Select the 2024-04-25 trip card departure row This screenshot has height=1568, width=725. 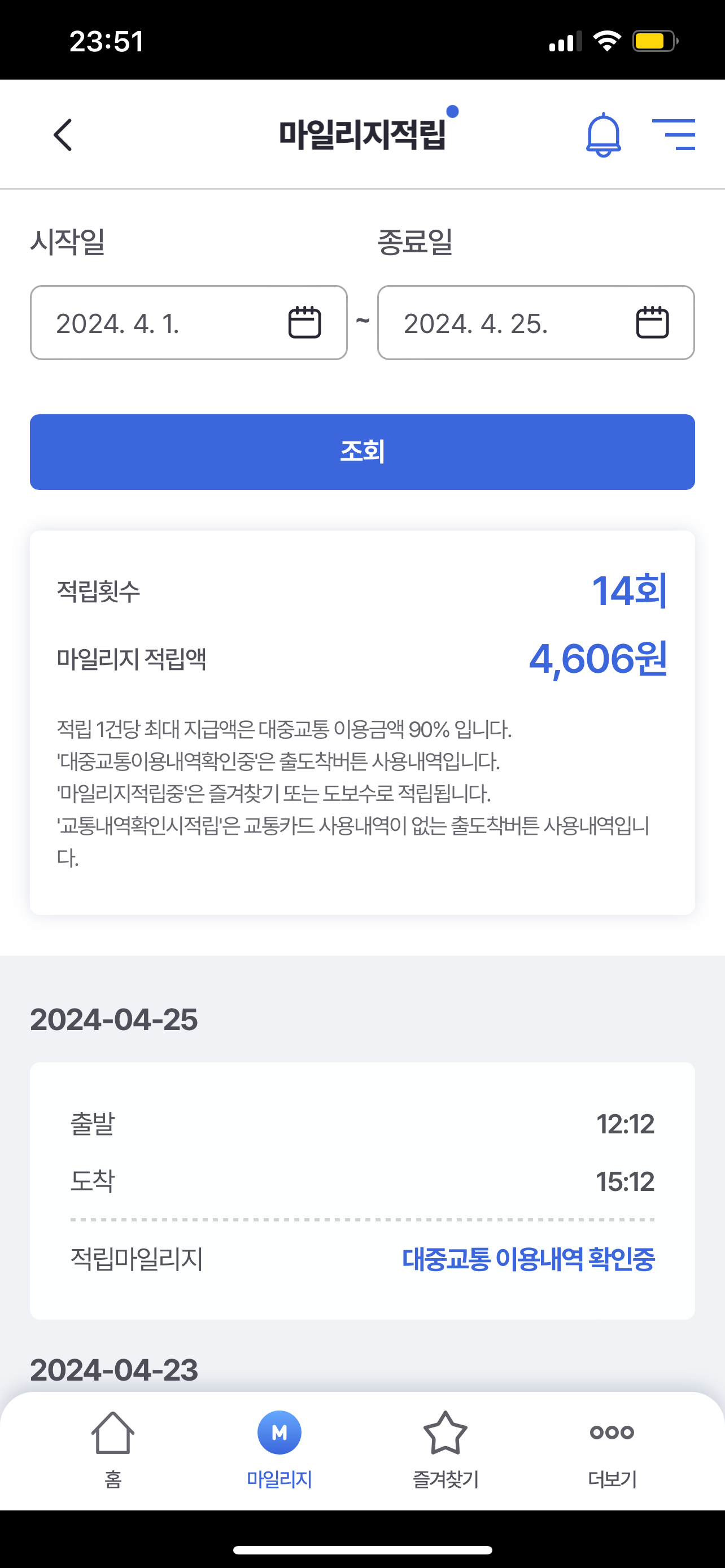click(x=362, y=1124)
